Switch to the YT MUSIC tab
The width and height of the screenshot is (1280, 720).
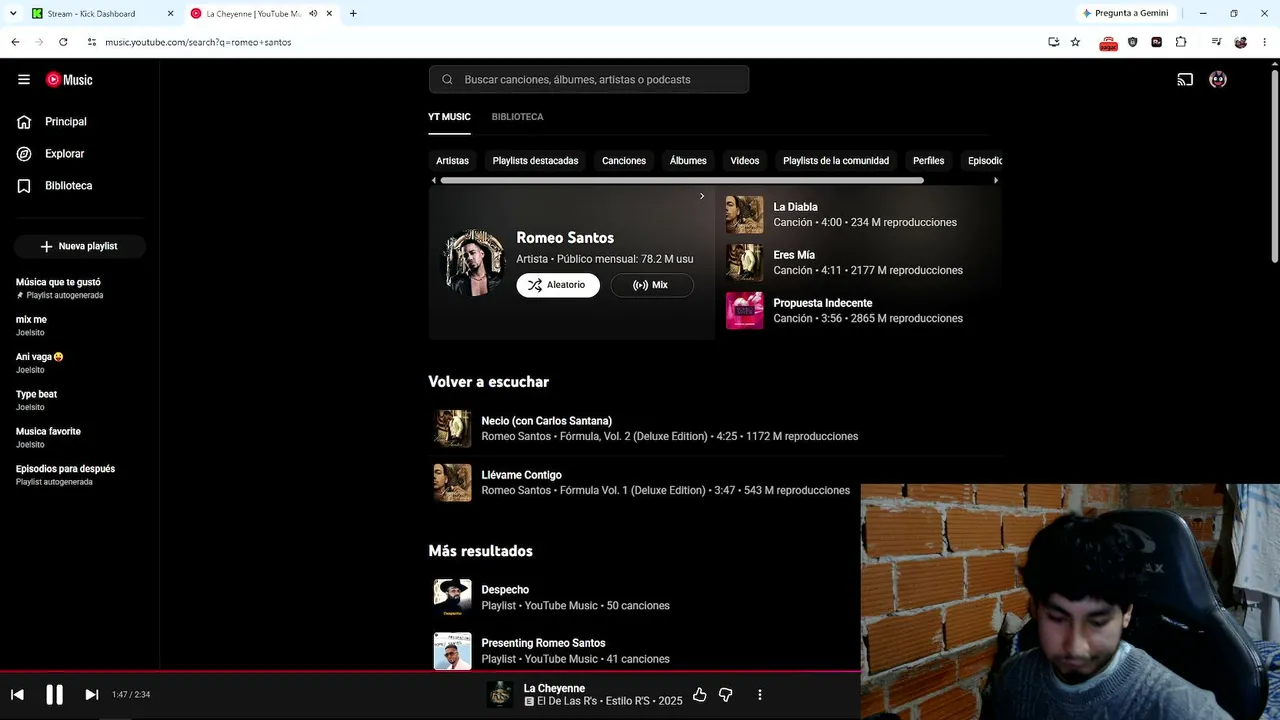click(x=449, y=117)
